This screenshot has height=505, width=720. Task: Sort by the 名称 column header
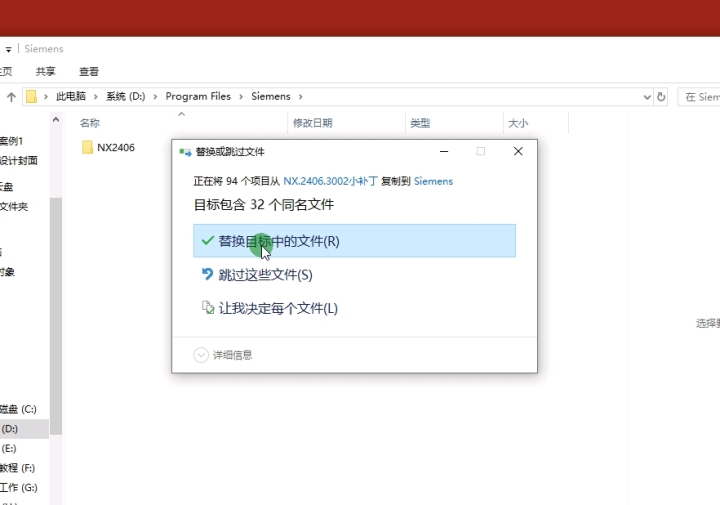pos(90,123)
